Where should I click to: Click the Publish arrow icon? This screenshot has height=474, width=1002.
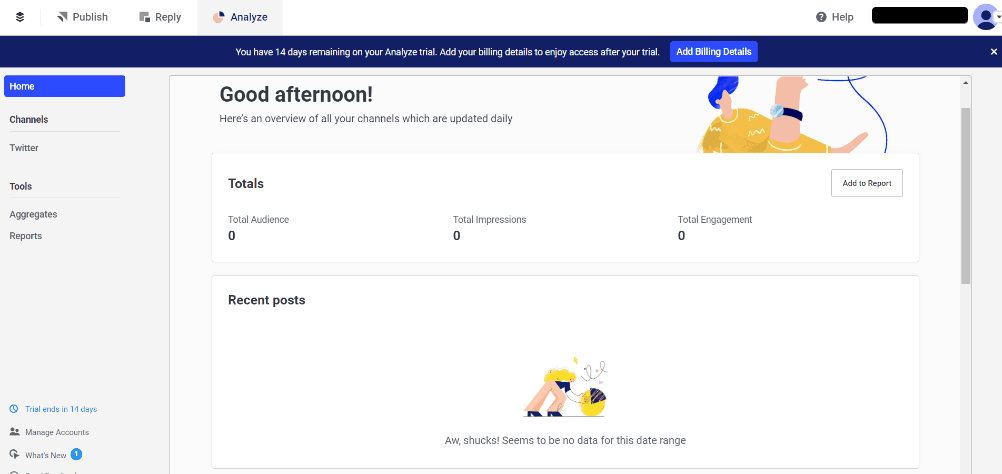click(62, 17)
